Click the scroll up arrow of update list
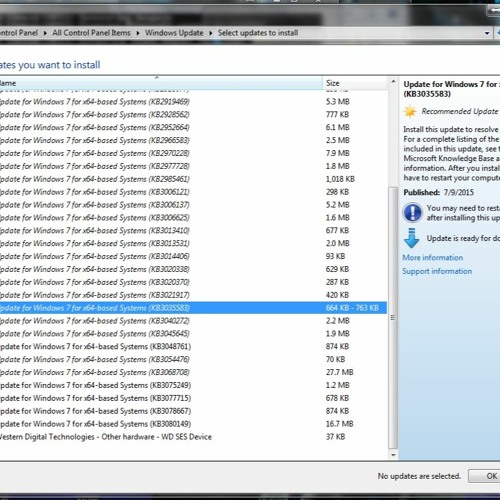 [393, 82]
